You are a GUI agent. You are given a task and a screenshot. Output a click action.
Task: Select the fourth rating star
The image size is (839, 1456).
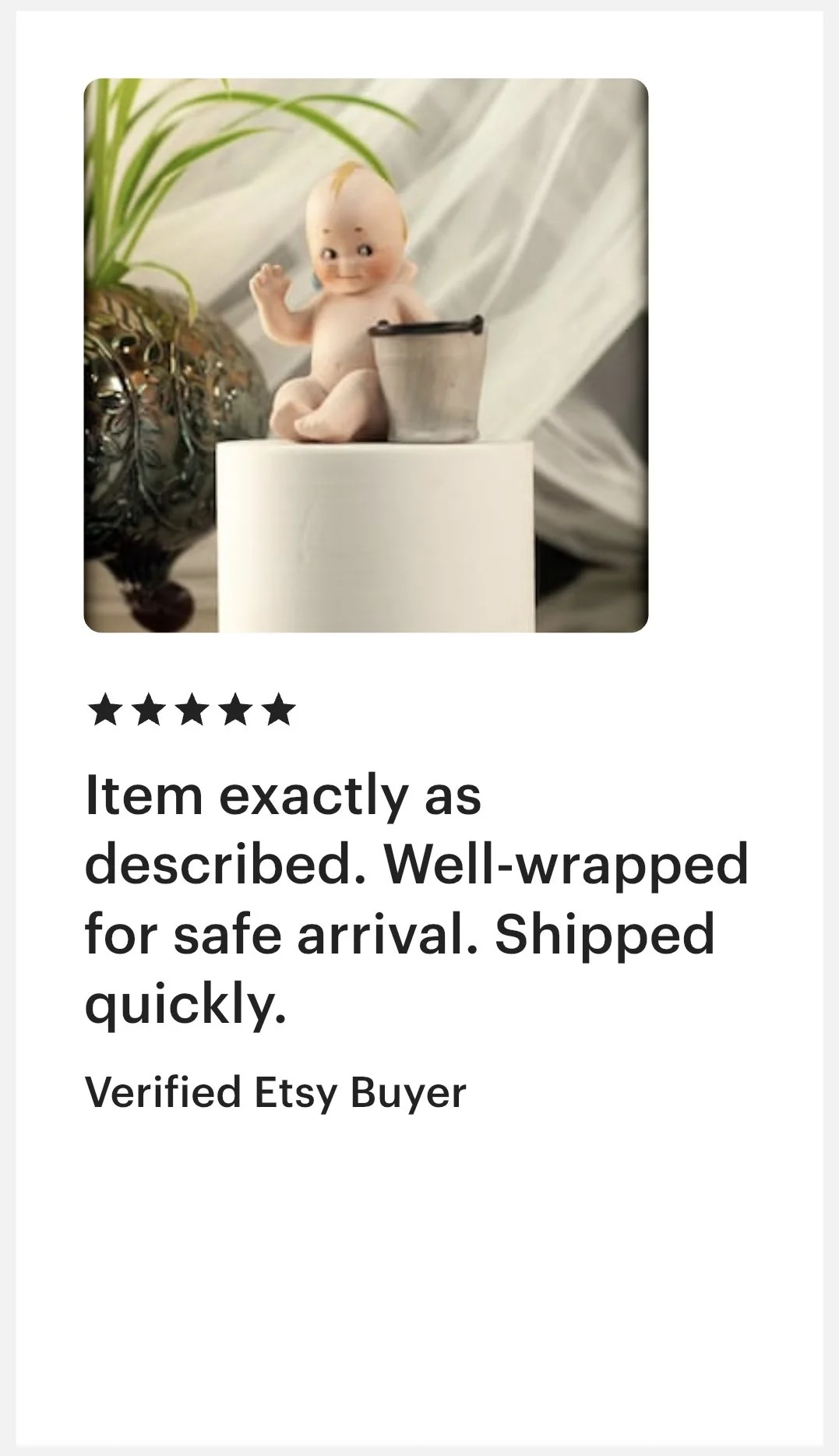[x=235, y=711]
